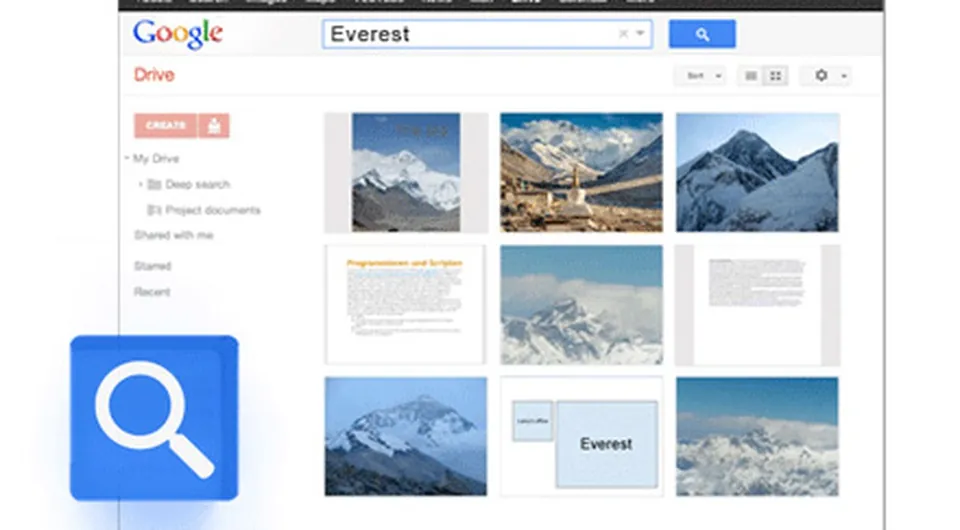Clear the Everest search text with the X
The width and height of the screenshot is (960, 530).
click(623, 34)
